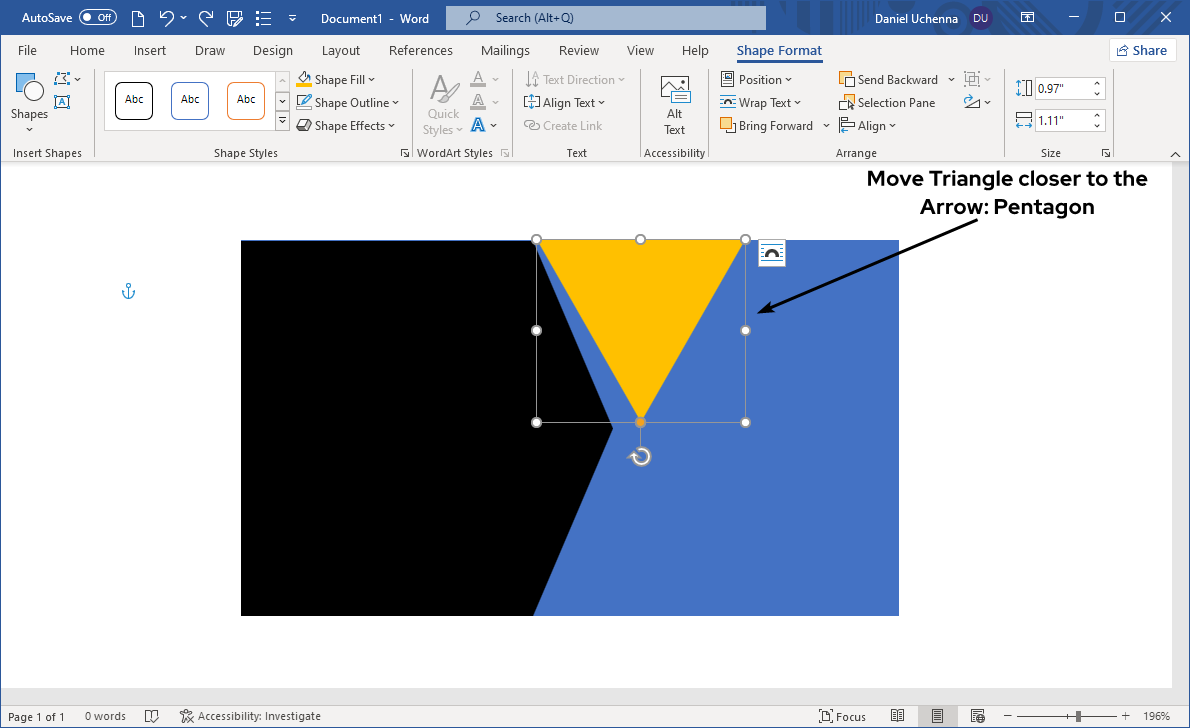The image size is (1190, 728).
Task: Click the Alt Text icon
Action: (675, 105)
